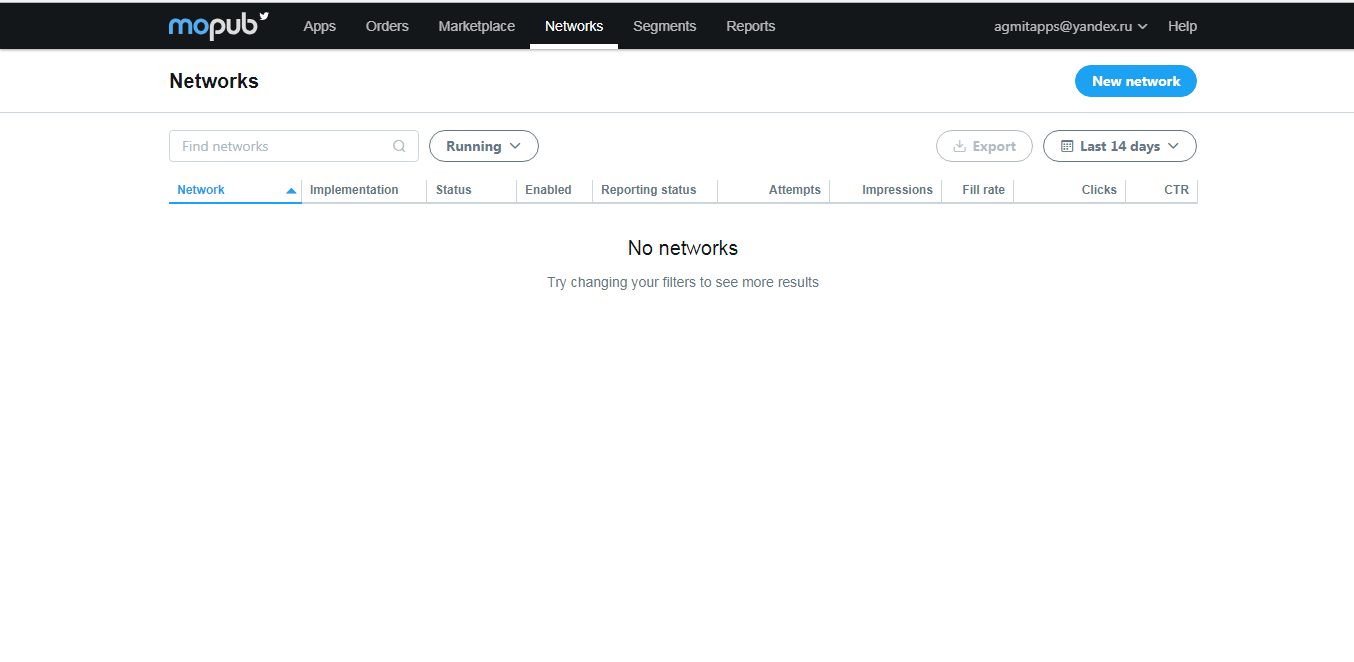Expand the agmitapps@yandex.ru account menu
This screenshot has width=1354, height=662.
click(x=1071, y=26)
